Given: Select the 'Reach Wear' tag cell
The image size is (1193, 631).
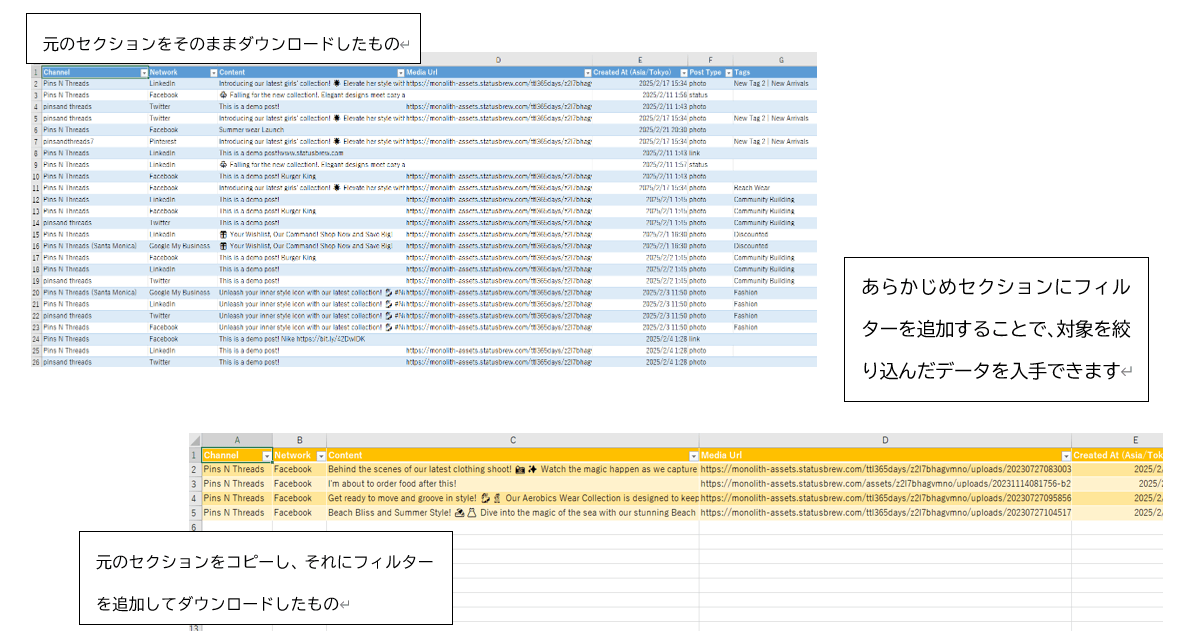Looking at the screenshot, I should [x=775, y=188].
